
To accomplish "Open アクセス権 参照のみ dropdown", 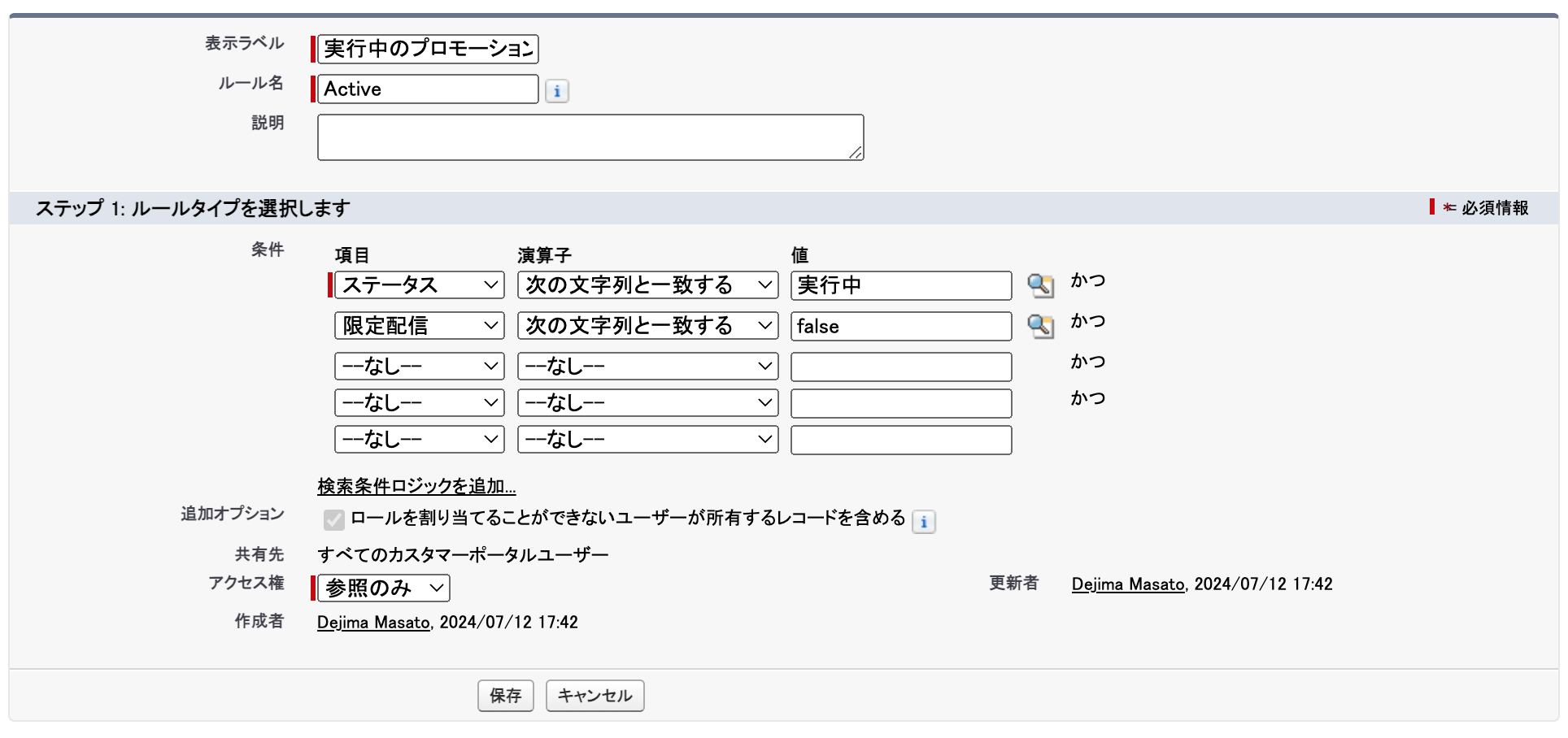I will click(x=384, y=588).
